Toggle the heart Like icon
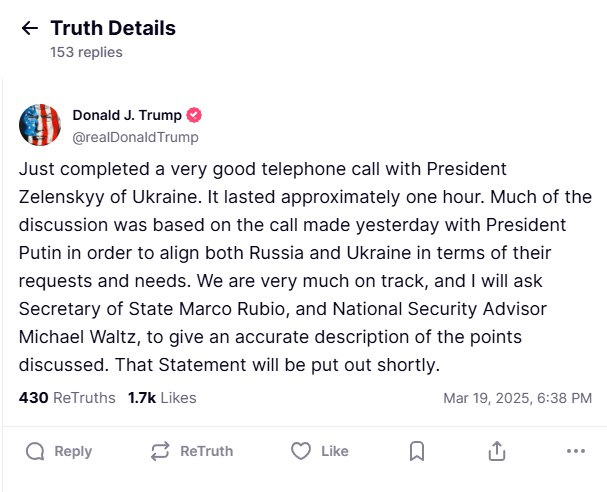 tap(300, 451)
